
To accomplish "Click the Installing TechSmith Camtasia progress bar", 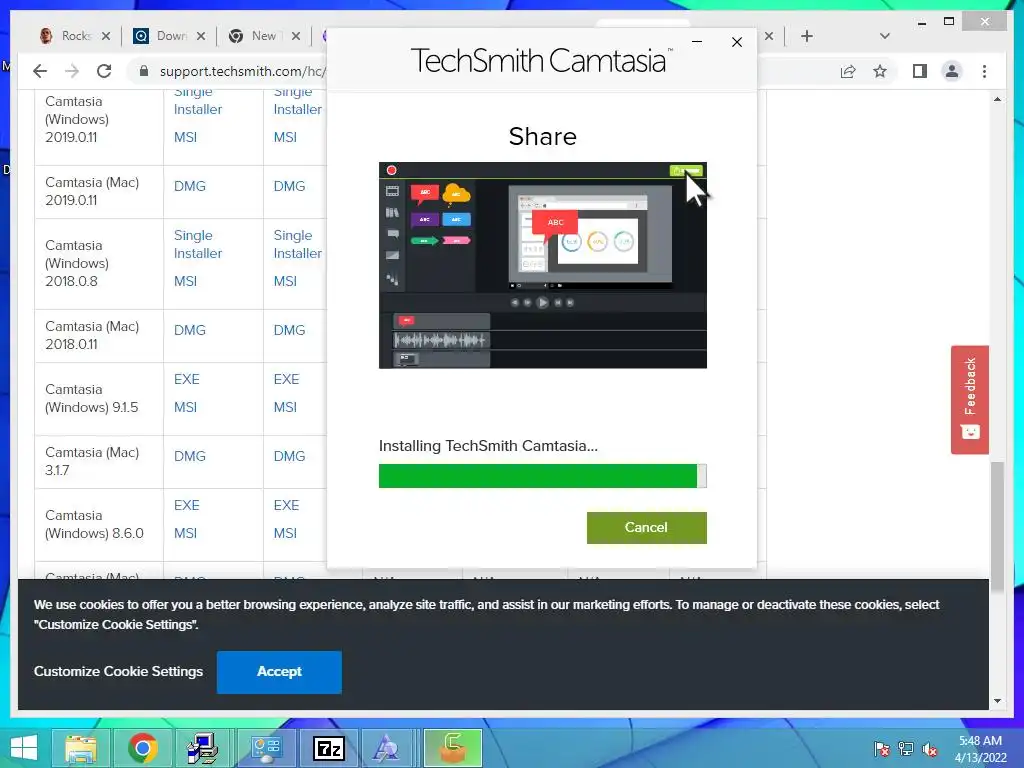I will click(x=543, y=476).
